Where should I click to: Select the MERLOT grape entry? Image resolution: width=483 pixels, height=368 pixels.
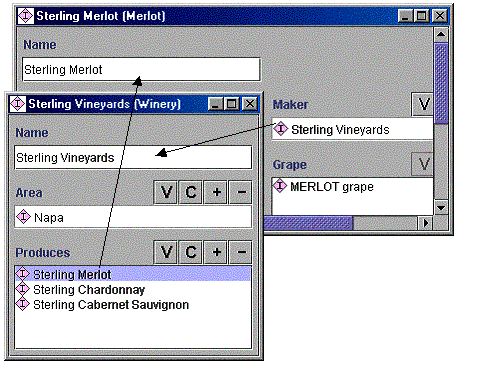[x=353, y=186]
